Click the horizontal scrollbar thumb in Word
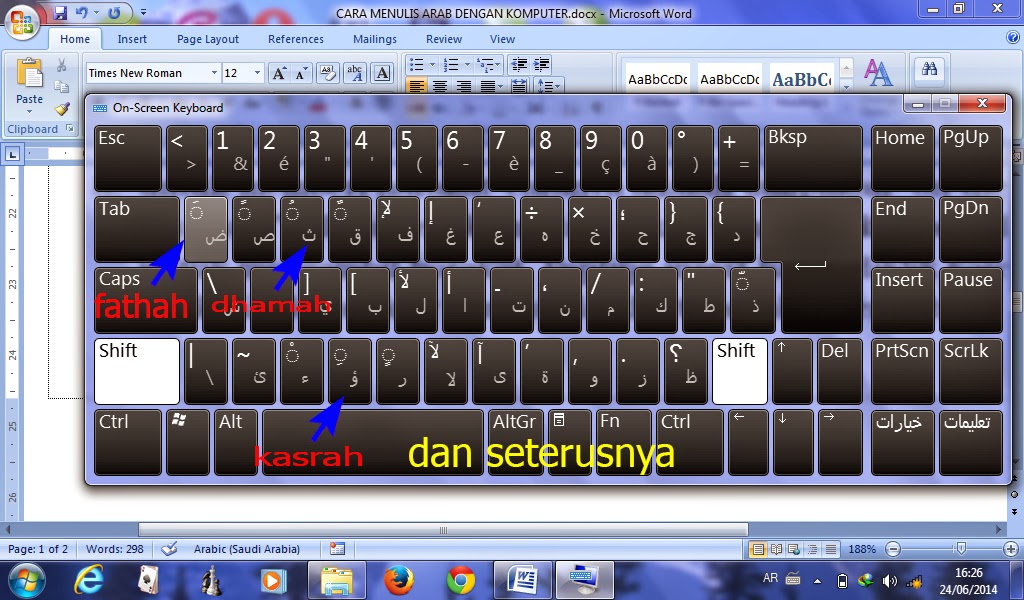Image resolution: width=1024 pixels, height=600 pixels. click(x=443, y=529)
